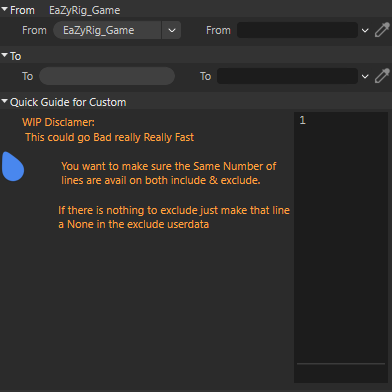This screenshot has width=392, height=392.
Task: Click the horizontal scrollbar below the text editor
Action: pyautogui.click(x=341, y=364)
